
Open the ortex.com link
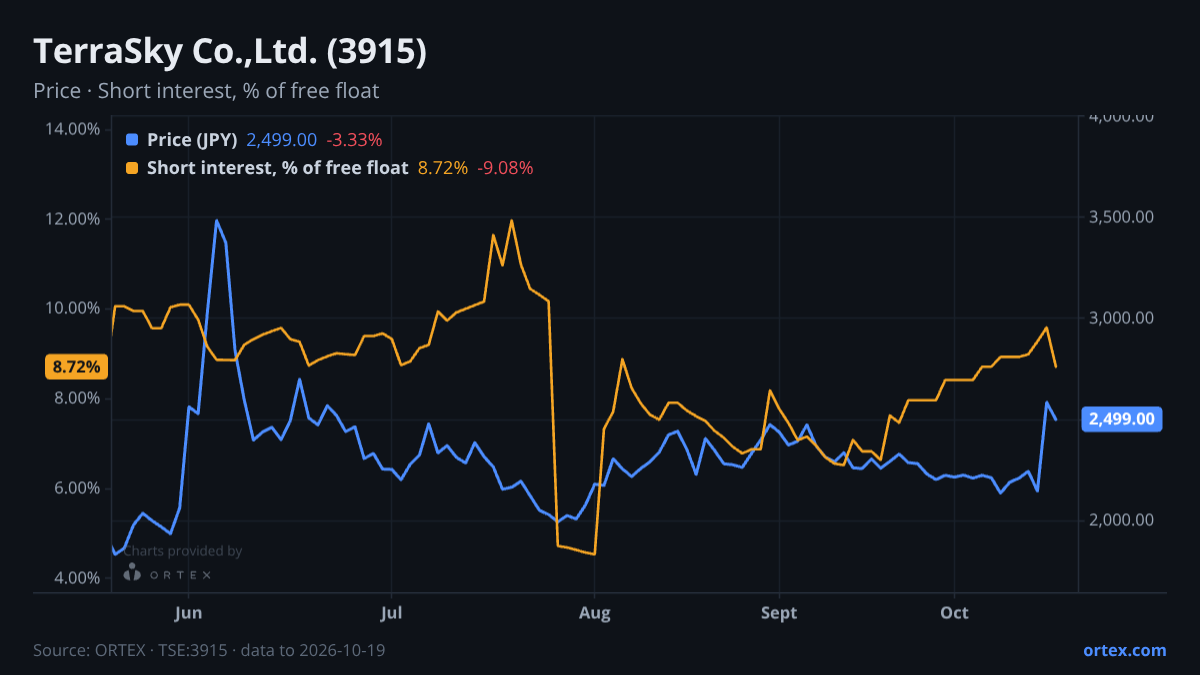[x=1124, y=650]
